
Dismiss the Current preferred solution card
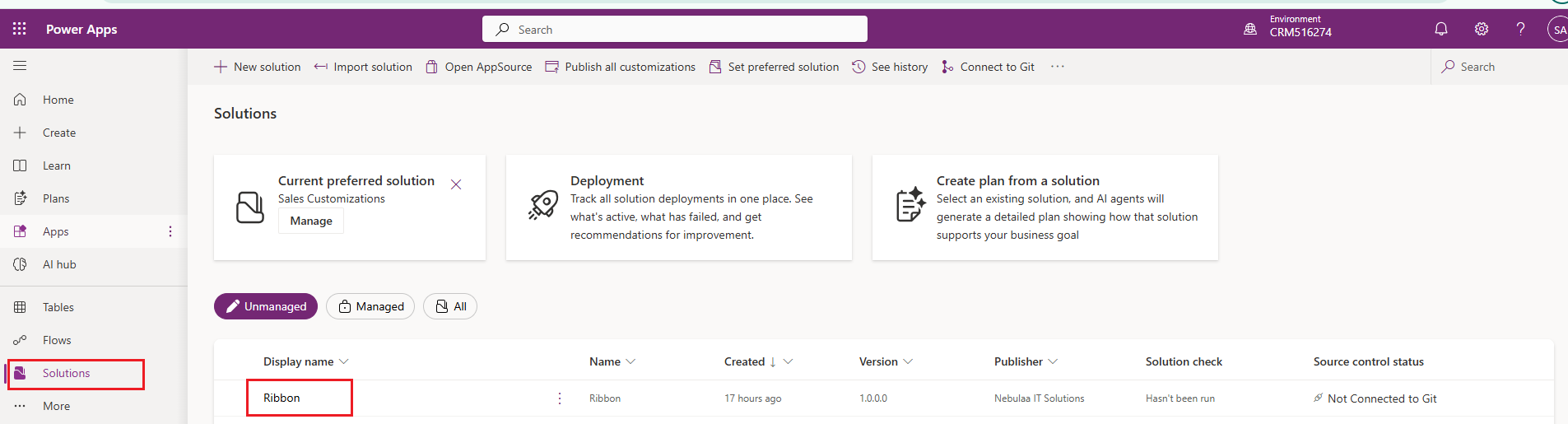click(x=456, y=184)
